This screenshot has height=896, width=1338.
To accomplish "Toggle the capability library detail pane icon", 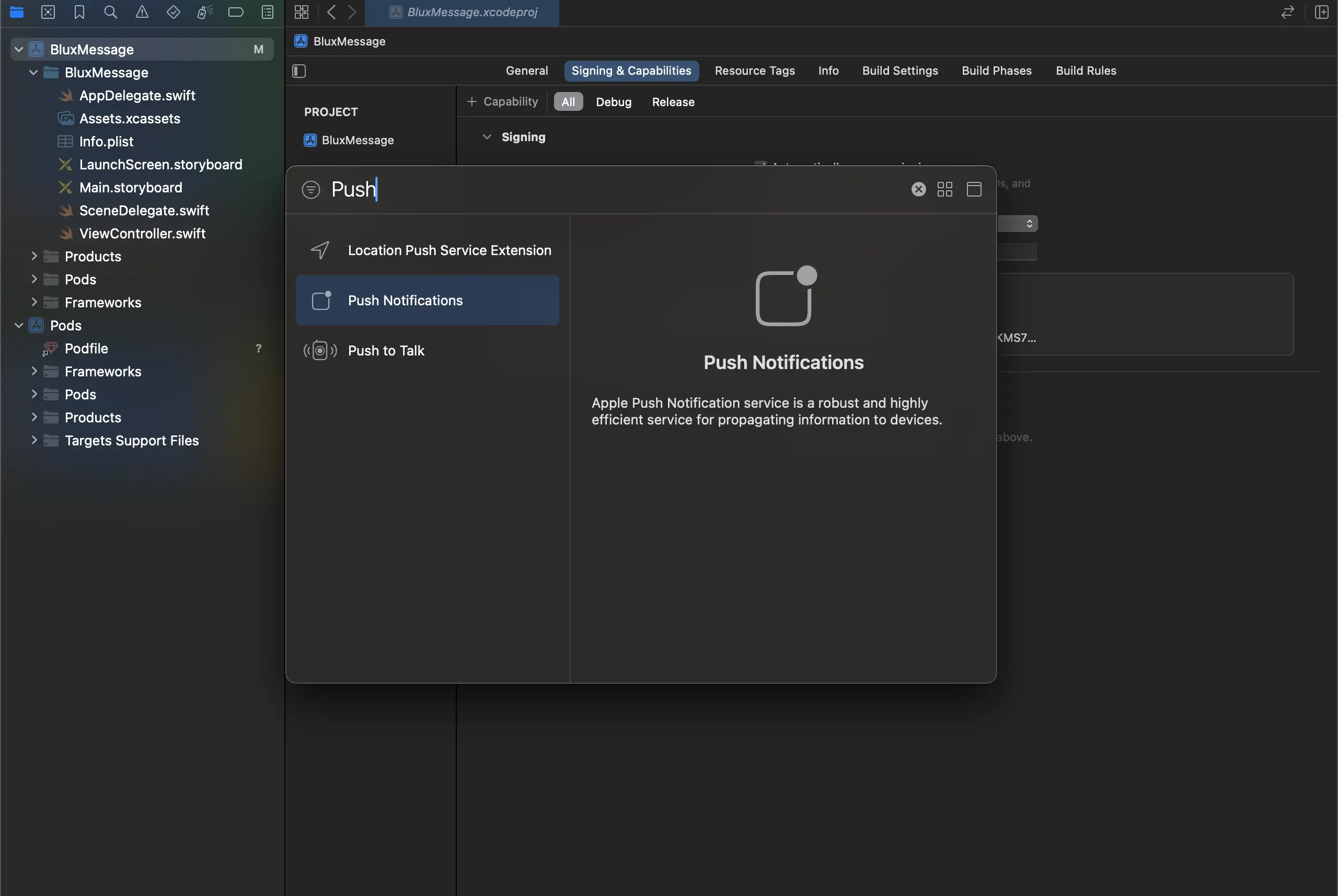I will tap(974, 189).
